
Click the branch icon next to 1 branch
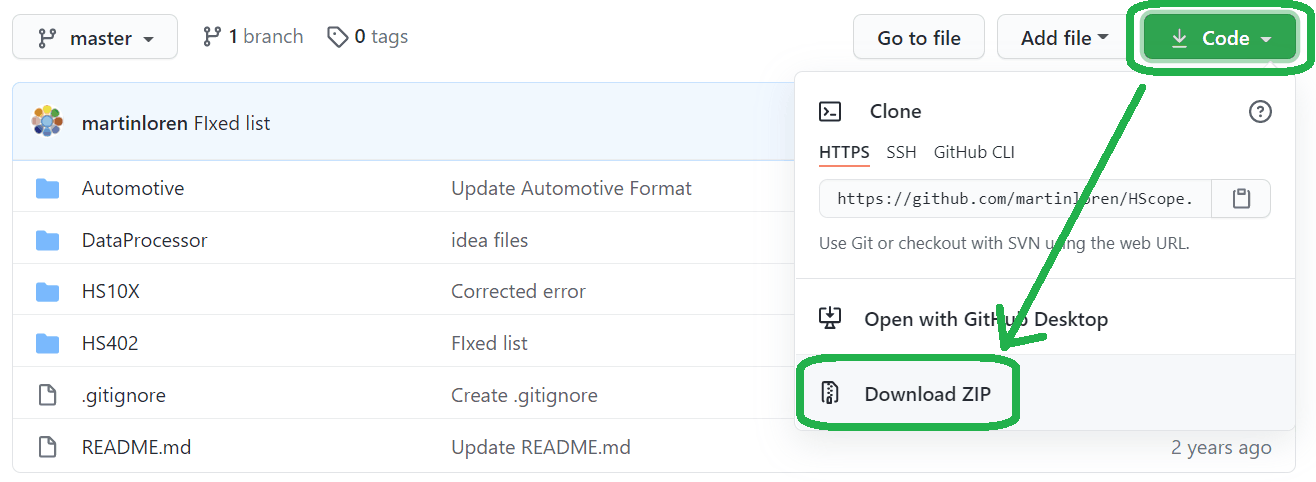212,37
